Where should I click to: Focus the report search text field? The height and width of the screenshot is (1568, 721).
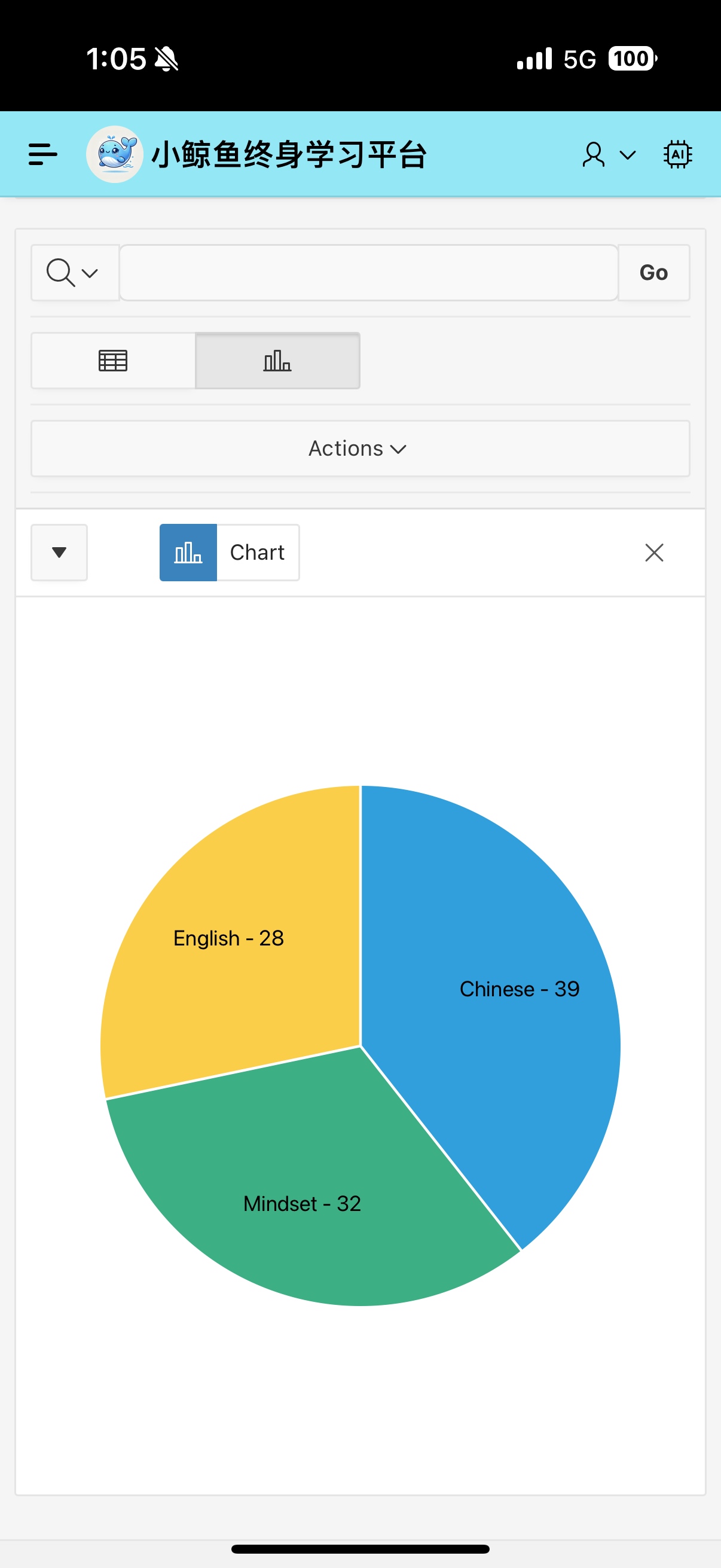[x=369, y=273]
